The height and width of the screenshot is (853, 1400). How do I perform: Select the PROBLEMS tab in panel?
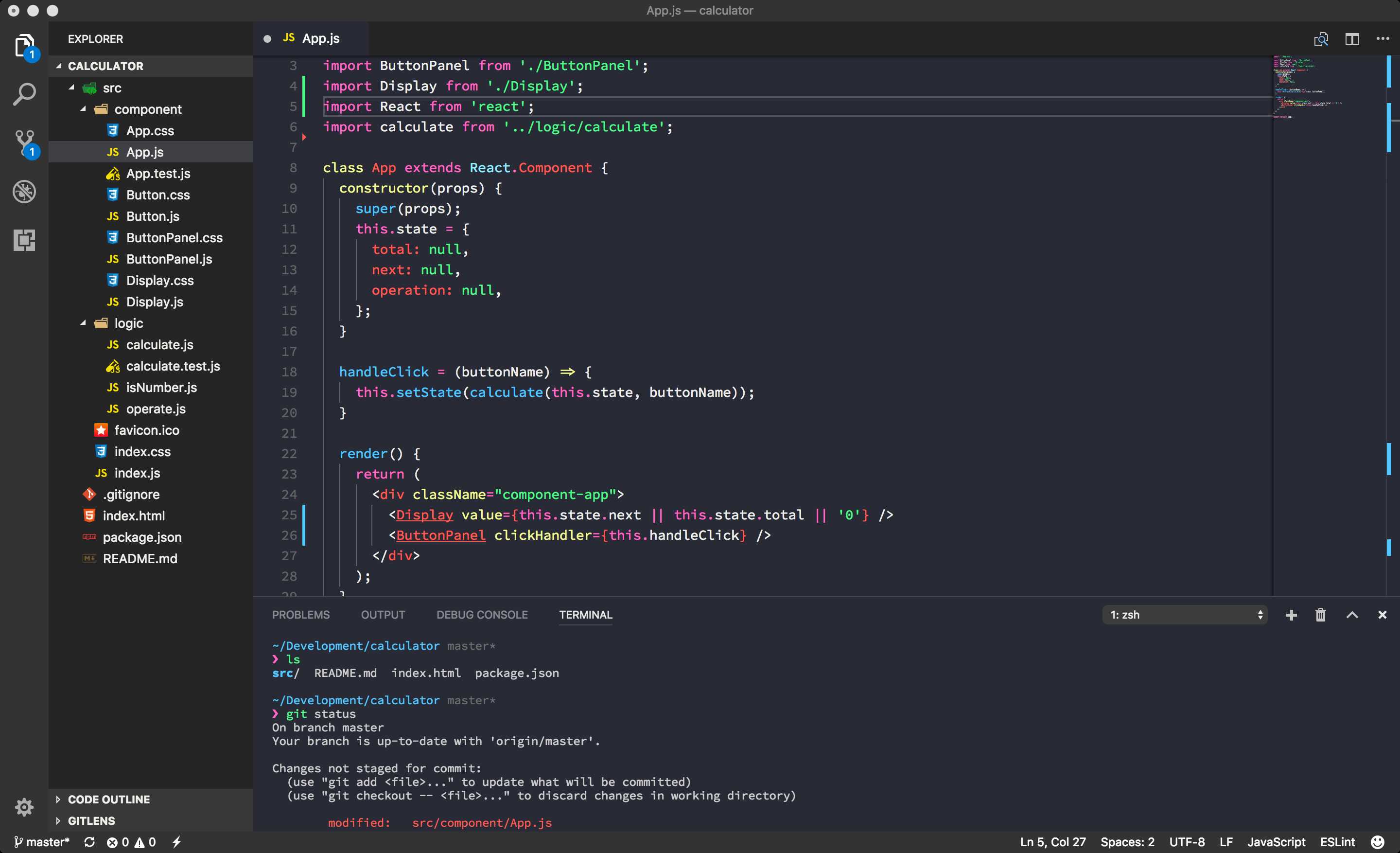pyautogui.click(x=301, y=614)
